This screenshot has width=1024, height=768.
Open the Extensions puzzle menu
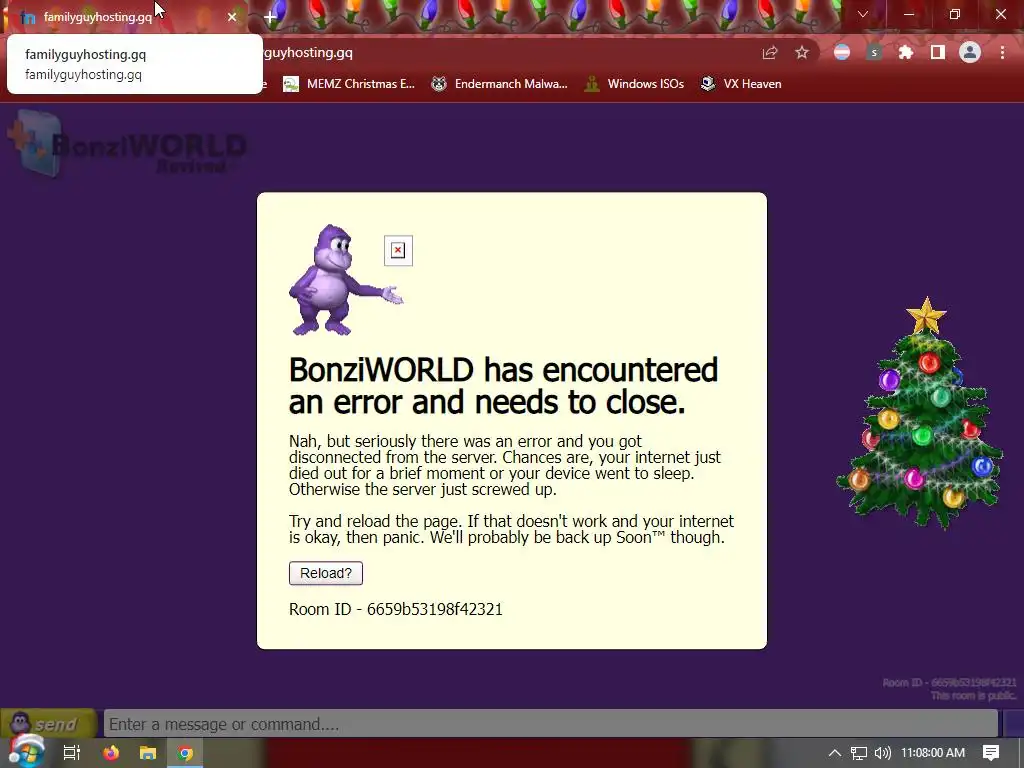[x=906, y=53]
